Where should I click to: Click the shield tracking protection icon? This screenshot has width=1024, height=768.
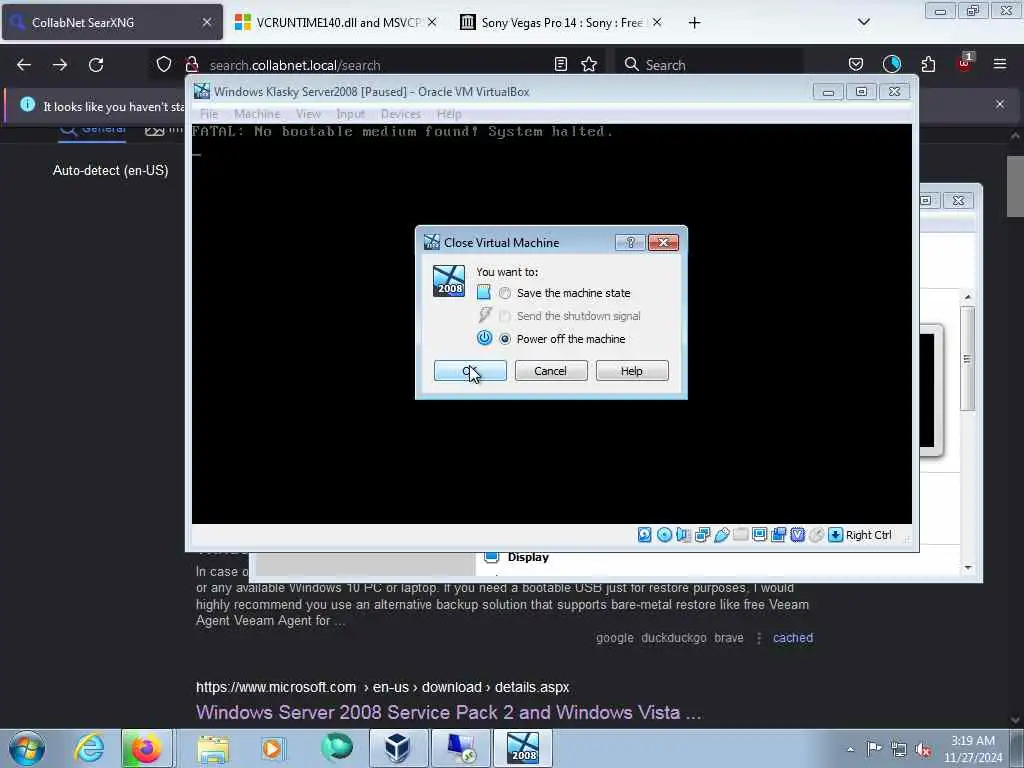(x=164, y=65)
